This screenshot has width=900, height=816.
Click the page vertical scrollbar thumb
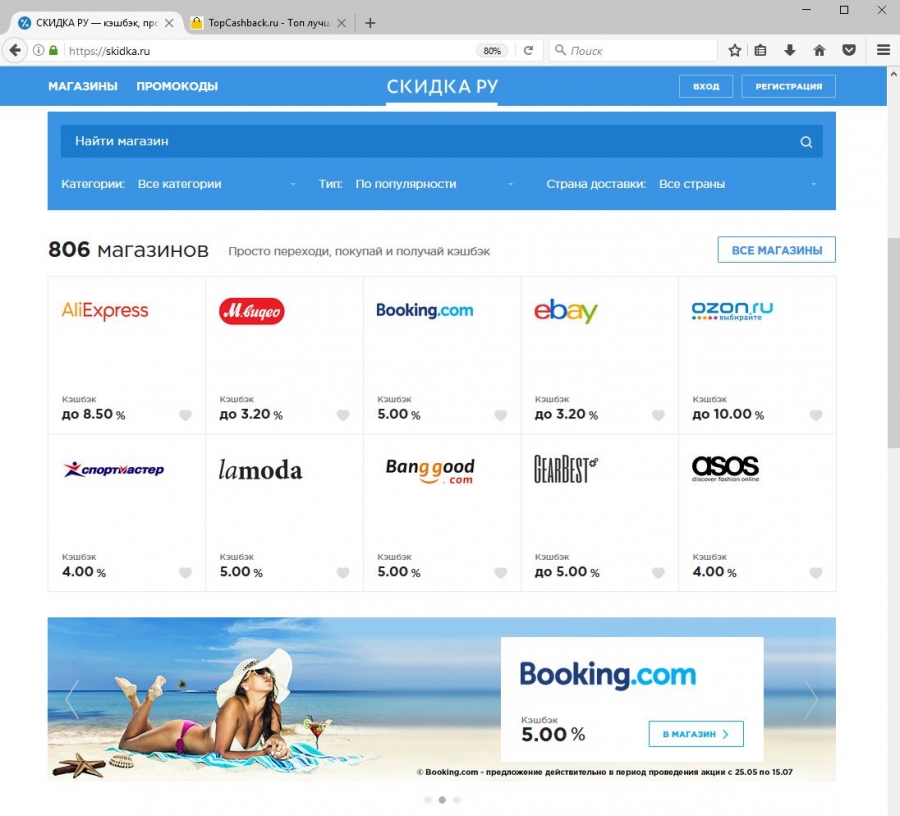tap(894, 342)
